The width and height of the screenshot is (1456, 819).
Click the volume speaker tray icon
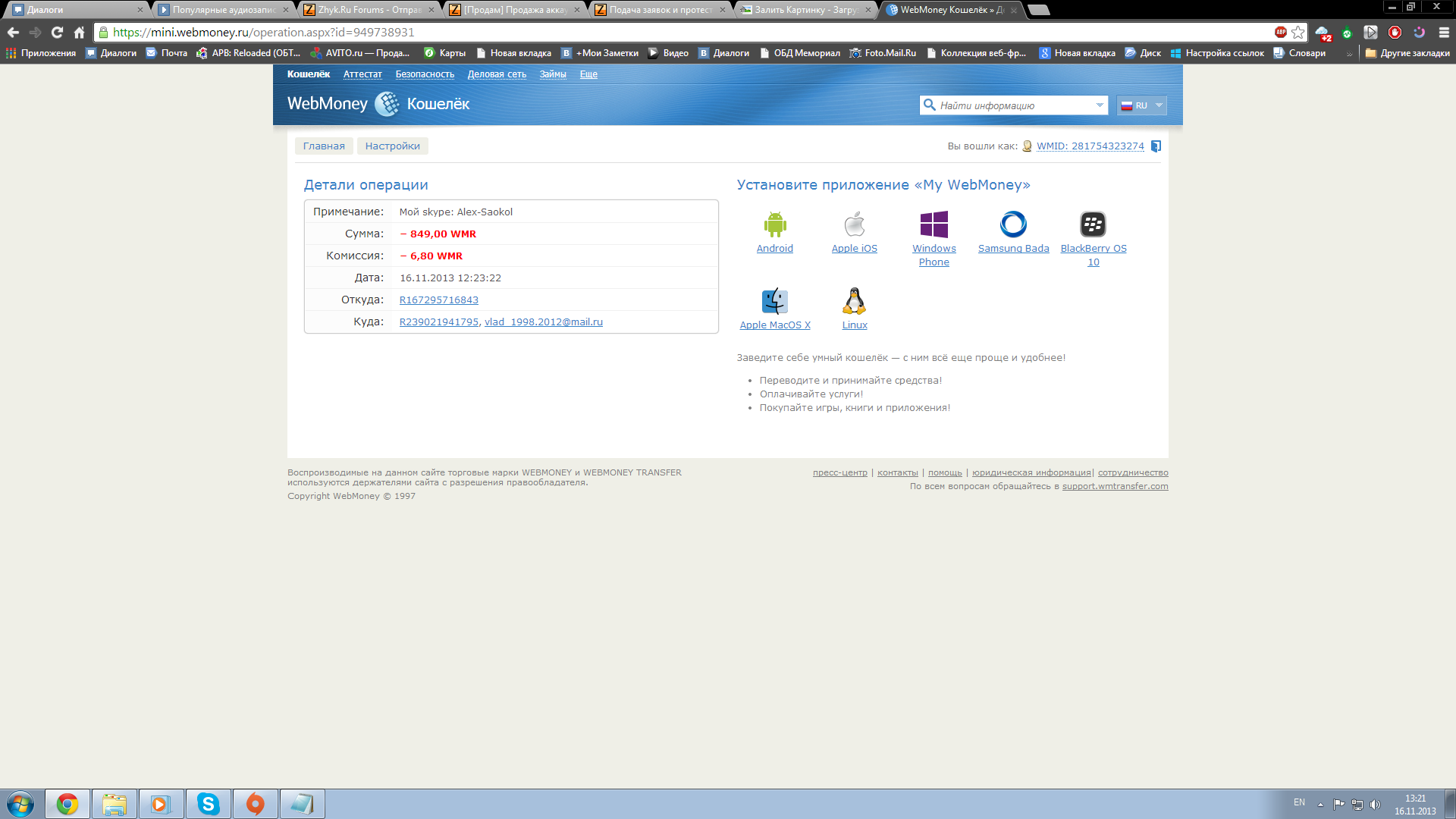click(1376, 805)
